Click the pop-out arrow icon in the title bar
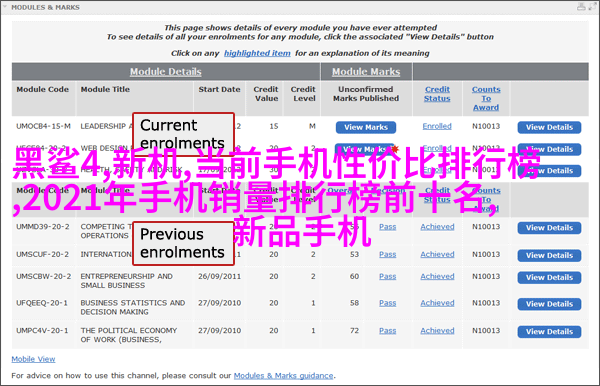This screenshot has height=386, width=600. (593, 7)
